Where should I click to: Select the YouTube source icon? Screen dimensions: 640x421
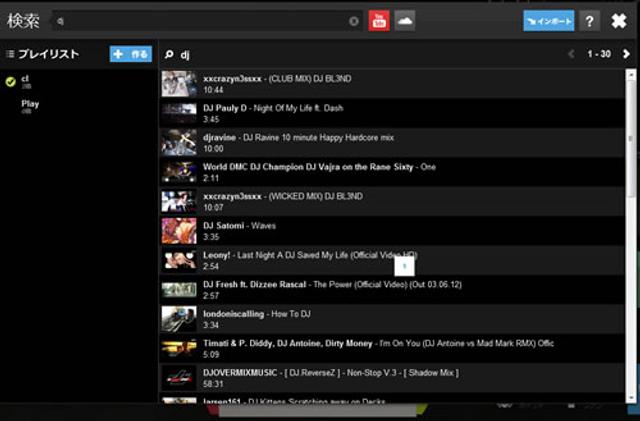pos(379,20)
